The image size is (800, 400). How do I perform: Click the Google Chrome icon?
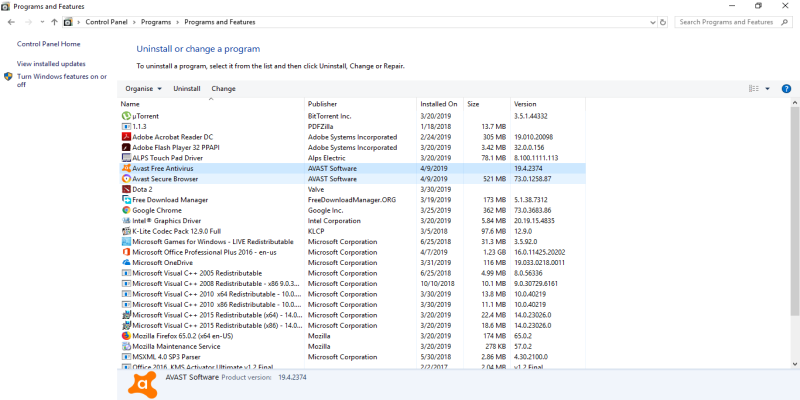tap(127, 210)
